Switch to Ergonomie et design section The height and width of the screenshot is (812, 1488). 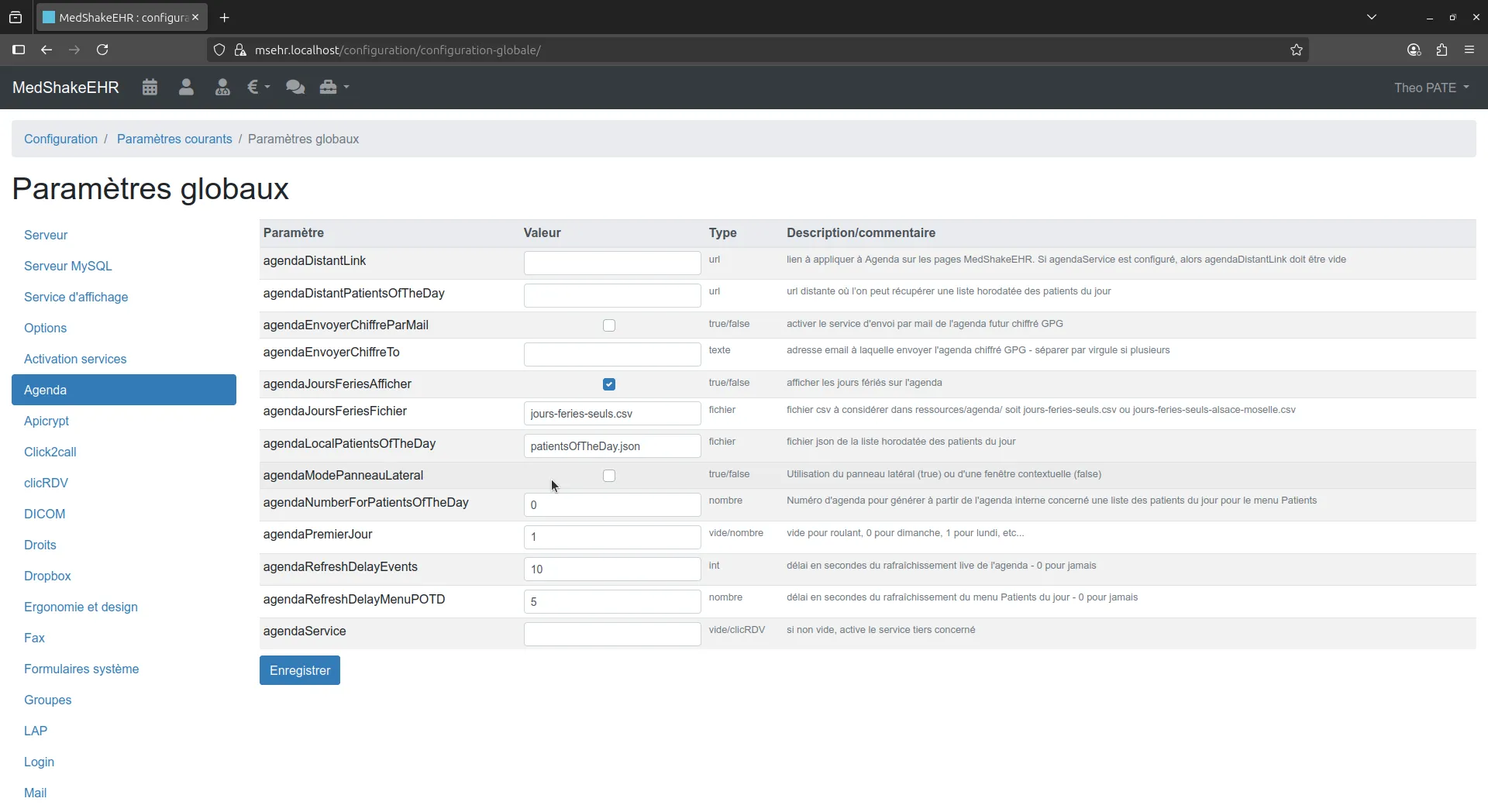[x=81, y=607]
